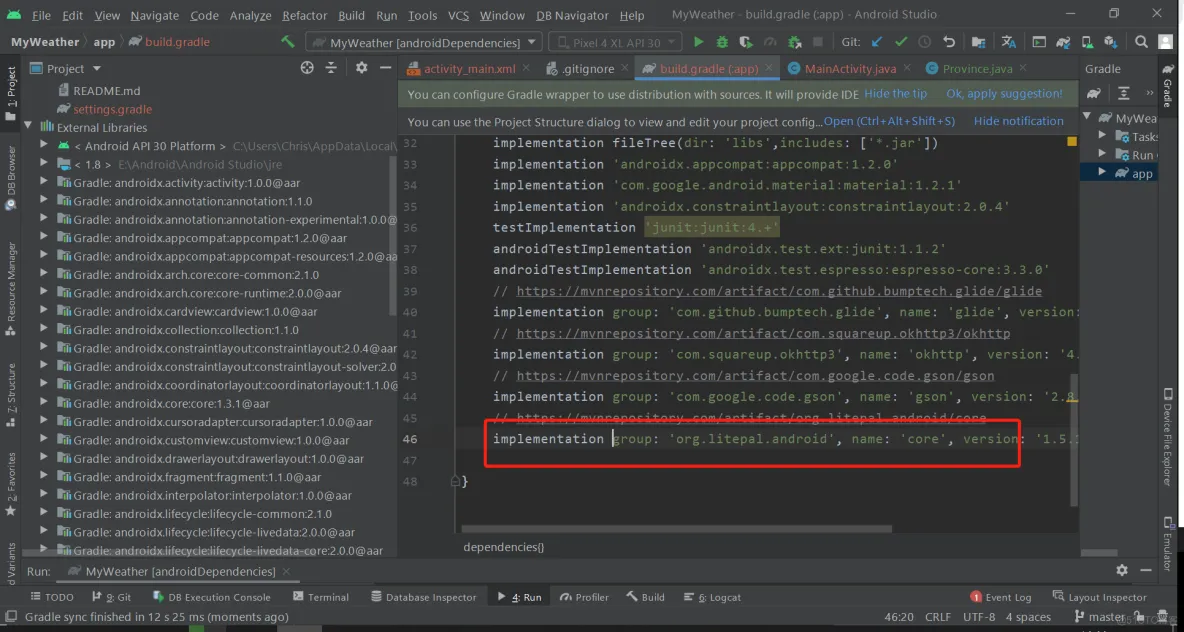Click the Run with Coverage icon
This screenshot has height=632, width=1184.
tap(746, 42)
